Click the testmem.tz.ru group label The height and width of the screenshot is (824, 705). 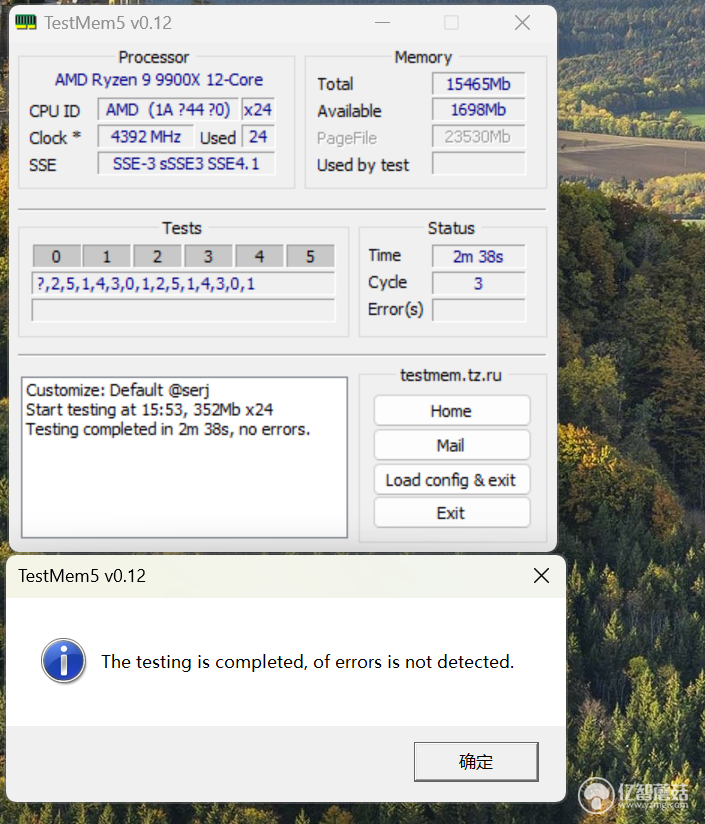pyautogui.click(x=451, y=375)
